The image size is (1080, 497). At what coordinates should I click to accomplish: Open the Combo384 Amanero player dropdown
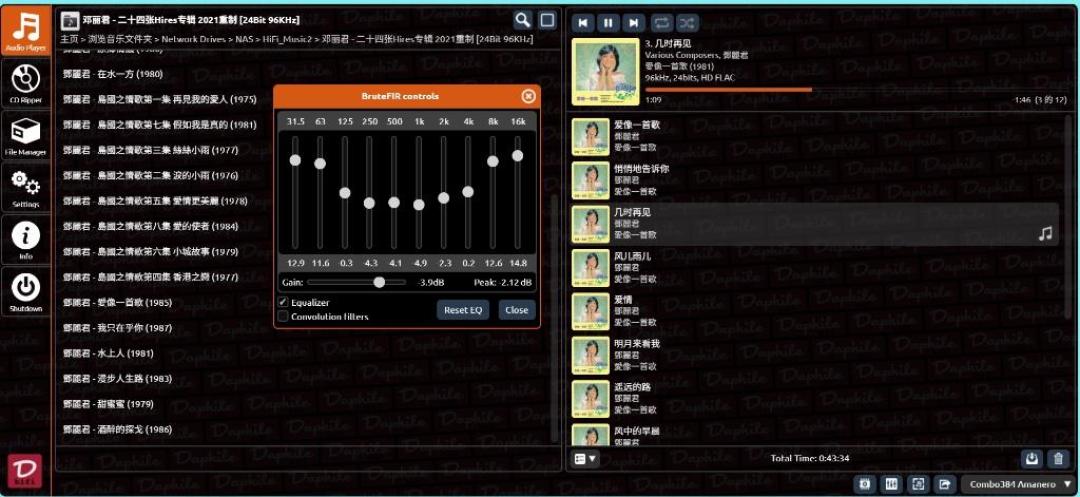click(x=1019, y=484)
